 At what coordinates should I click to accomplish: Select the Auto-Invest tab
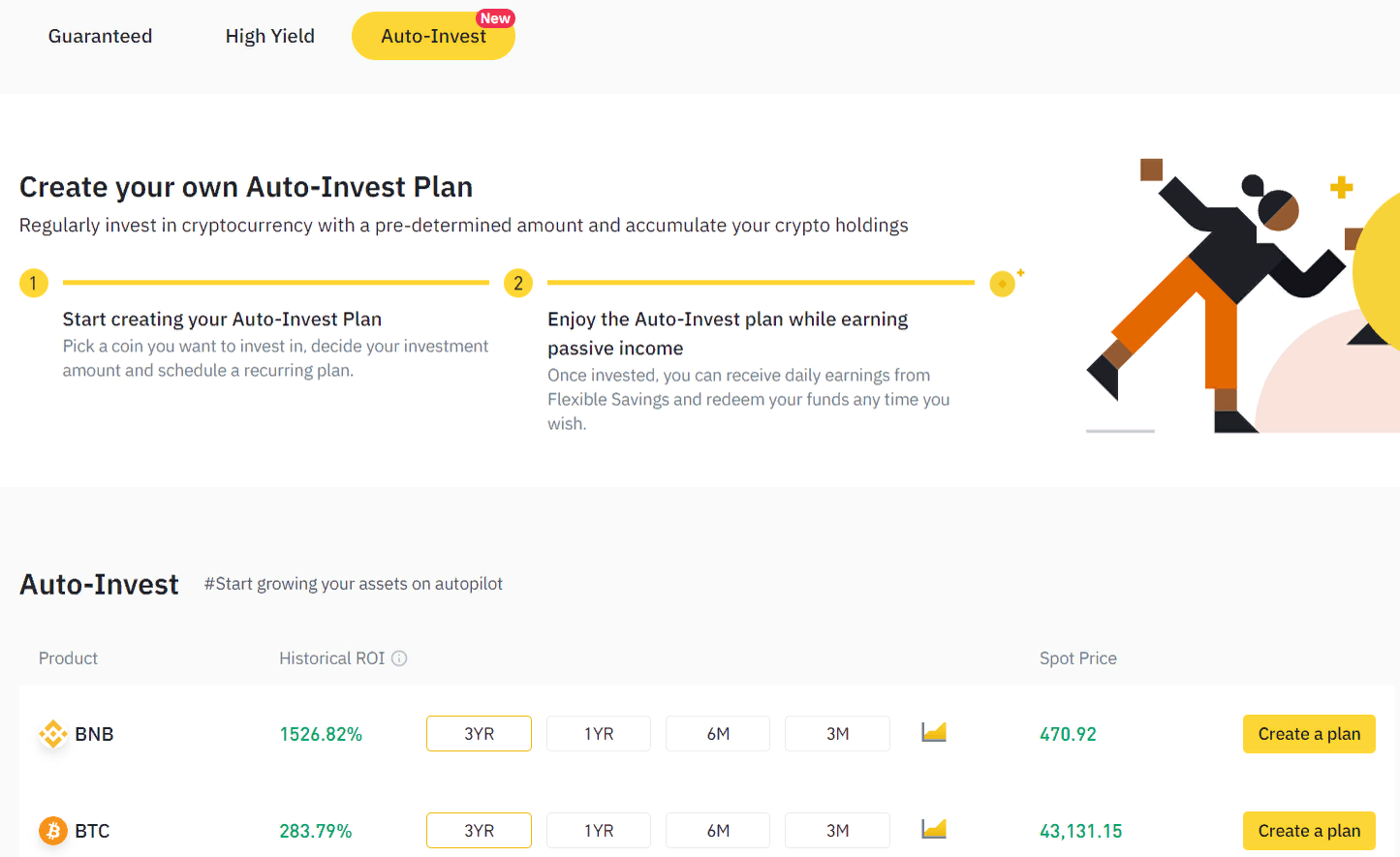click(x=433, y=36)
